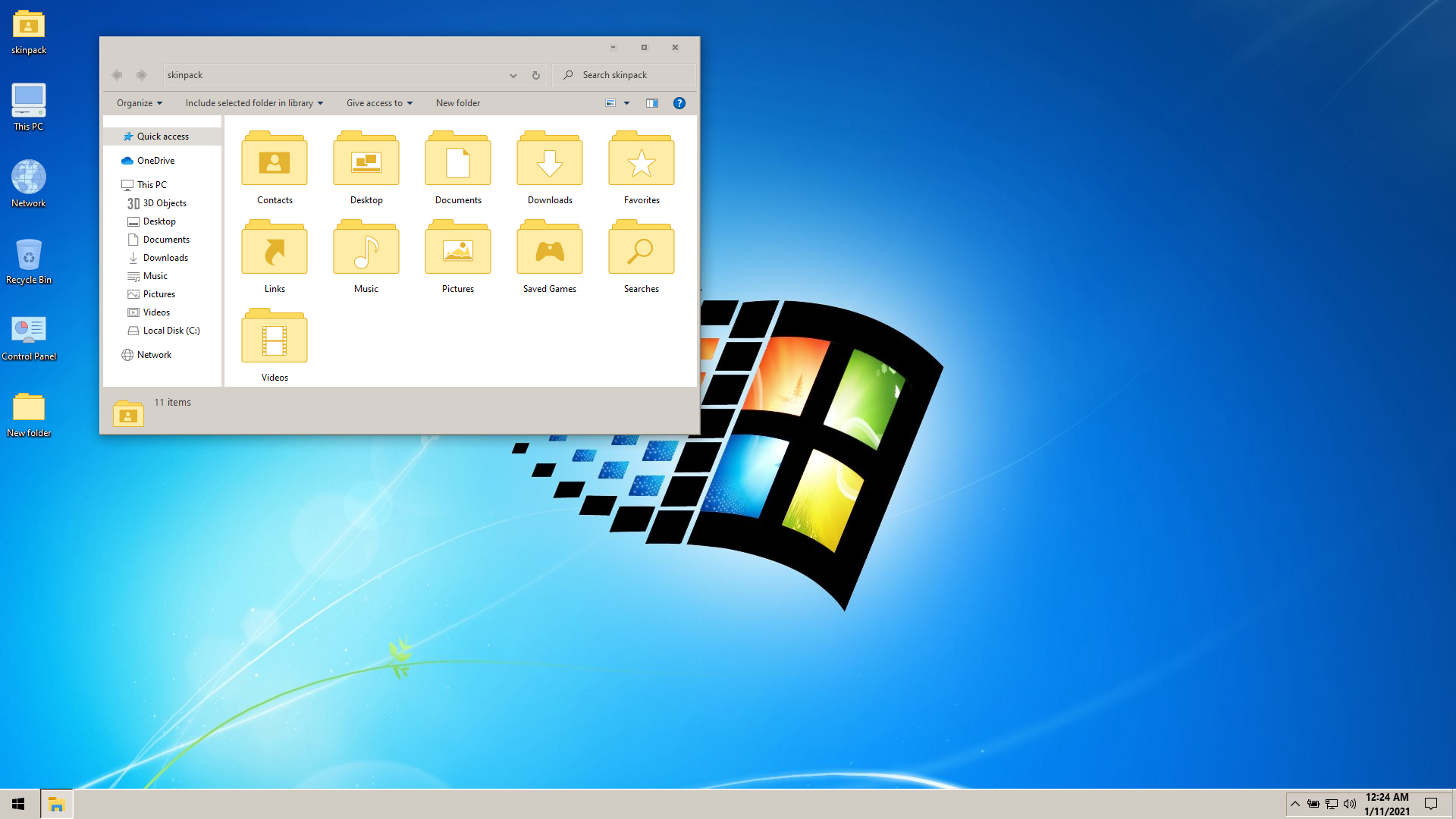Open the volume speaker tray icon
The width and height of the screenshot is (1456, 819).
point(1349,804)
